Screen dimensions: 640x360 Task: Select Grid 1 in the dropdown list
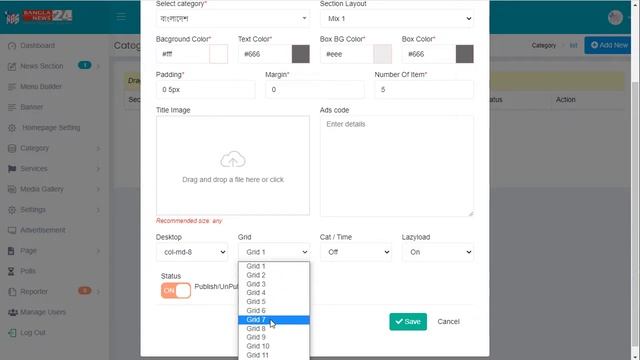[274, 266]
